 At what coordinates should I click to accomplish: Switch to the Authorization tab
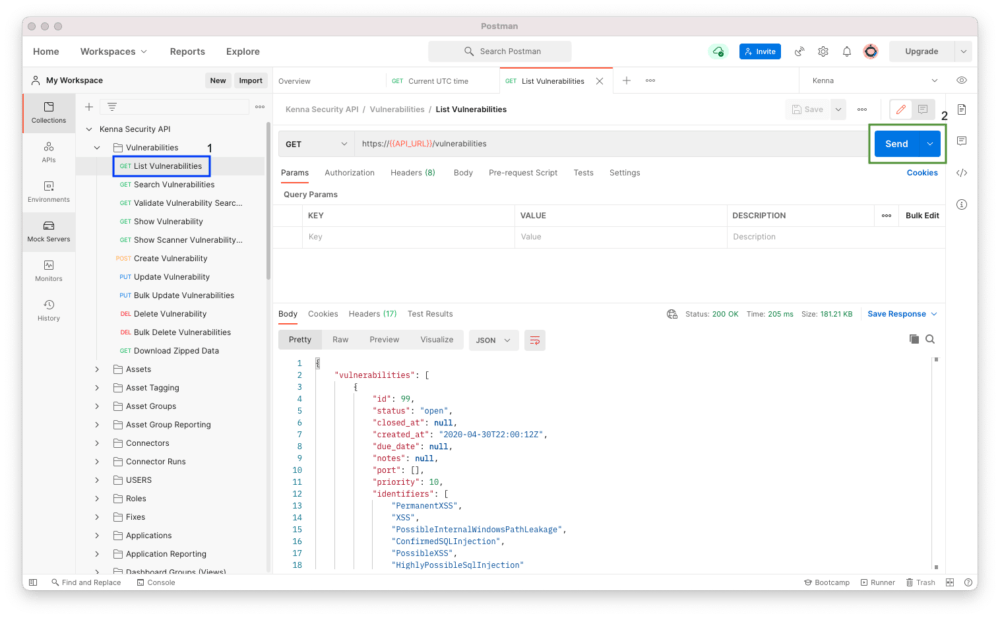pyautogui.click(x=349, y=173)
